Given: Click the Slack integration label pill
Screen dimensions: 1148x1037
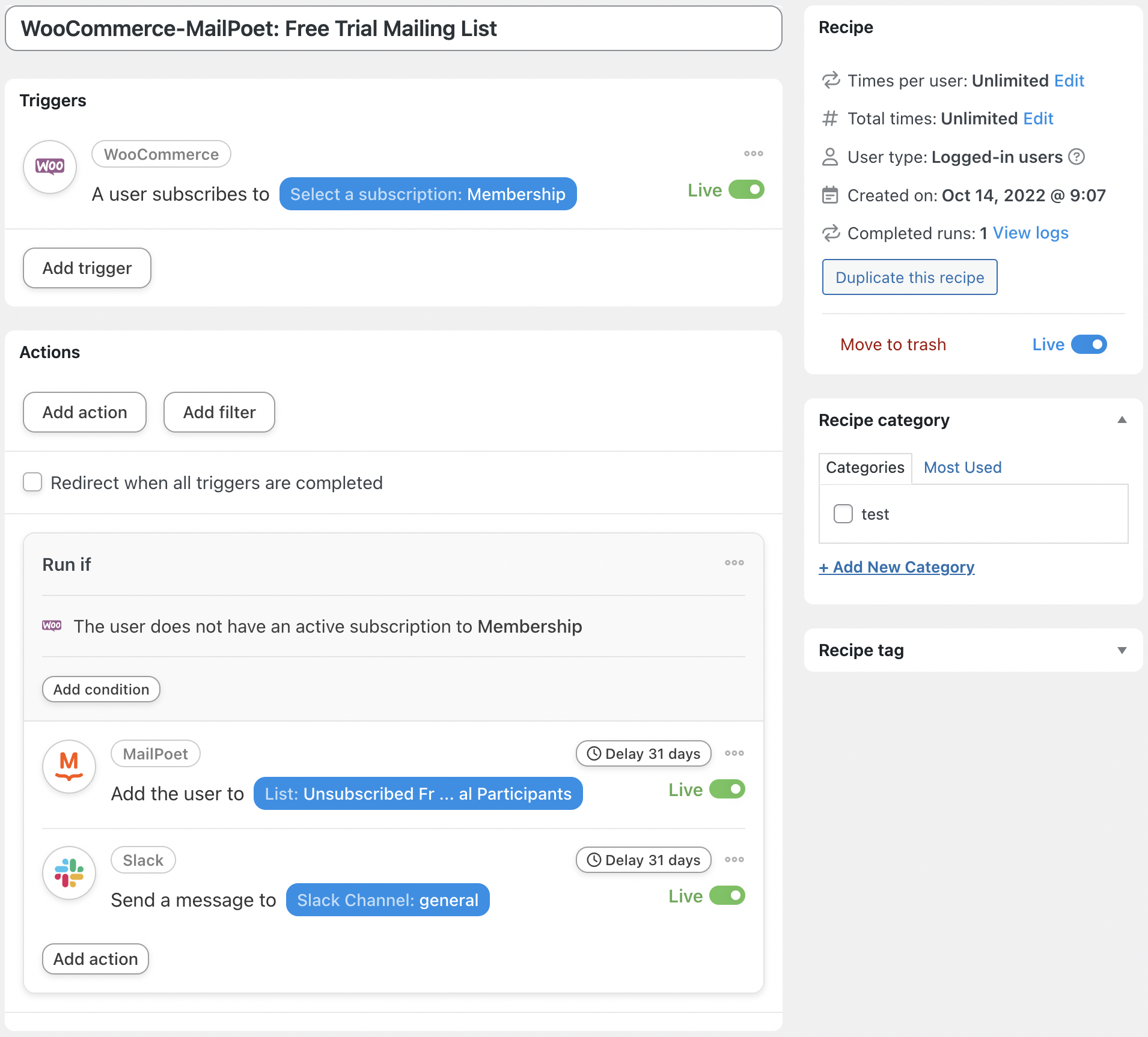Looking at the screenshot, I should pyautogui.click(x=143, y=860).
